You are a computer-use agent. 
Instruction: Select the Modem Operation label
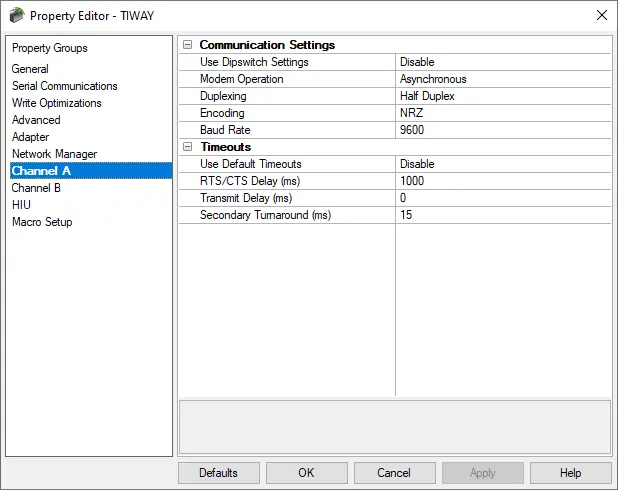click(242, 79)
